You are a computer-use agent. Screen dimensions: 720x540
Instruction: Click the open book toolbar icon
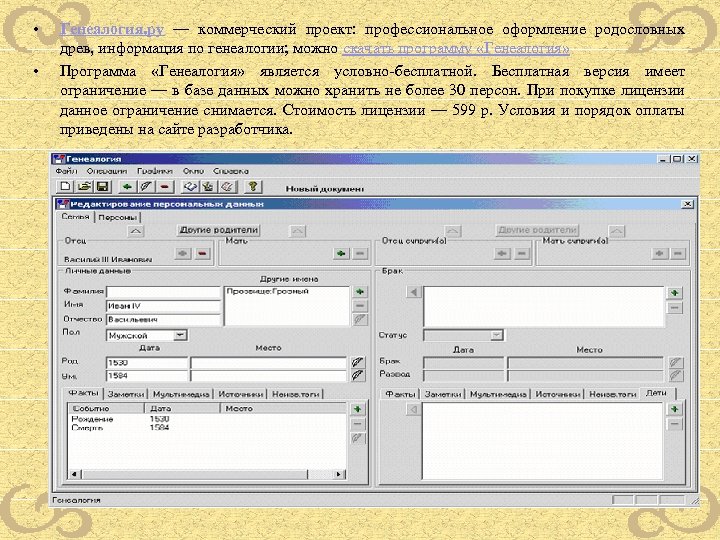pos(190,186)
